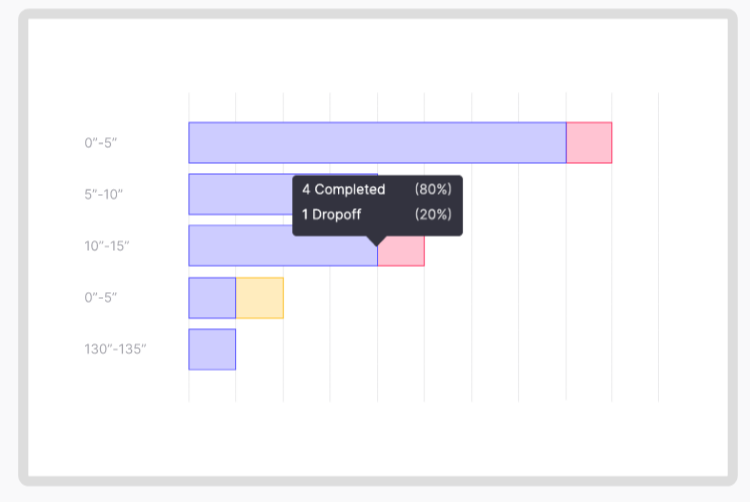Click the chart's left axis line below the bars
This screenshot has height=502, width=750.
pyautogui.click(x=189, y=387)
